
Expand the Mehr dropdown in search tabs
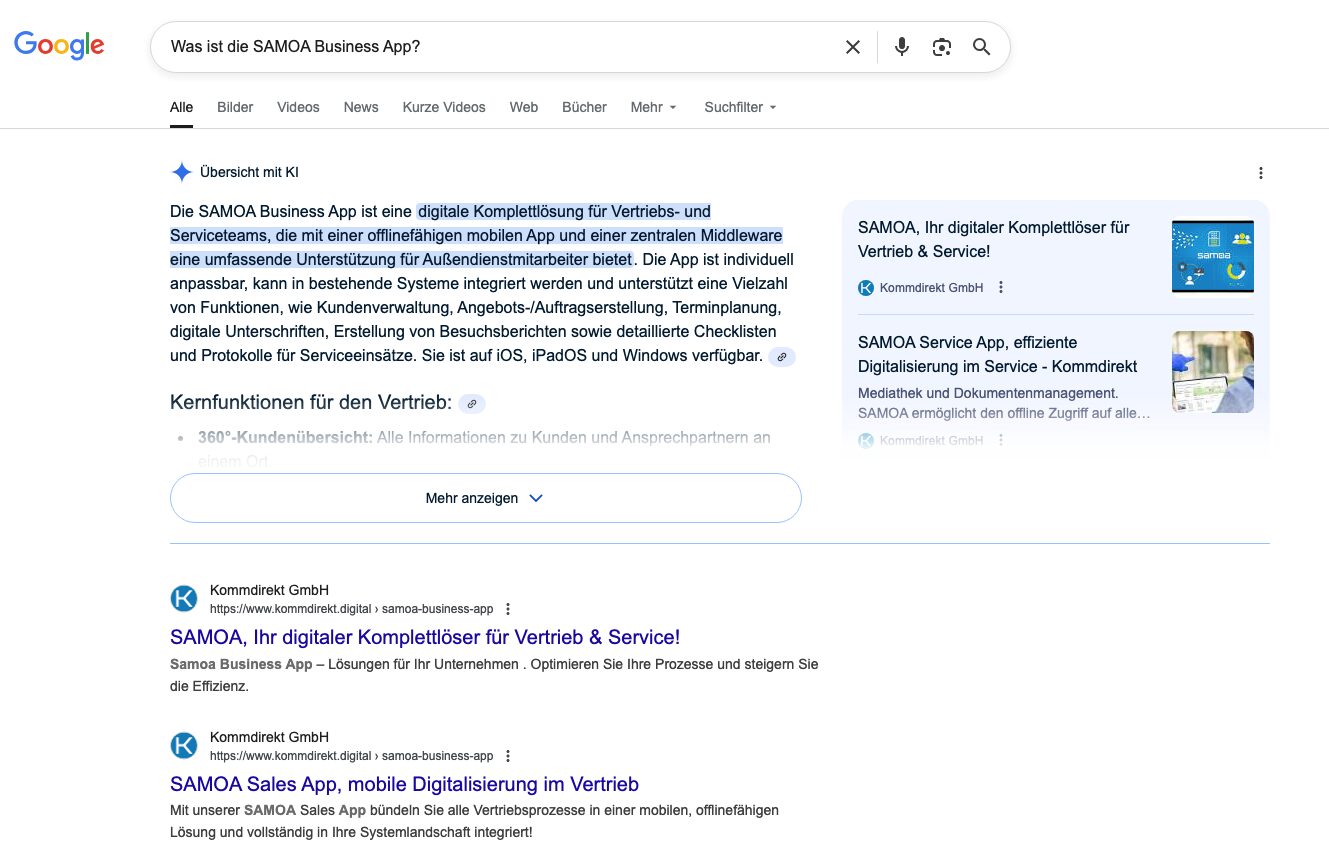(653, 107)
